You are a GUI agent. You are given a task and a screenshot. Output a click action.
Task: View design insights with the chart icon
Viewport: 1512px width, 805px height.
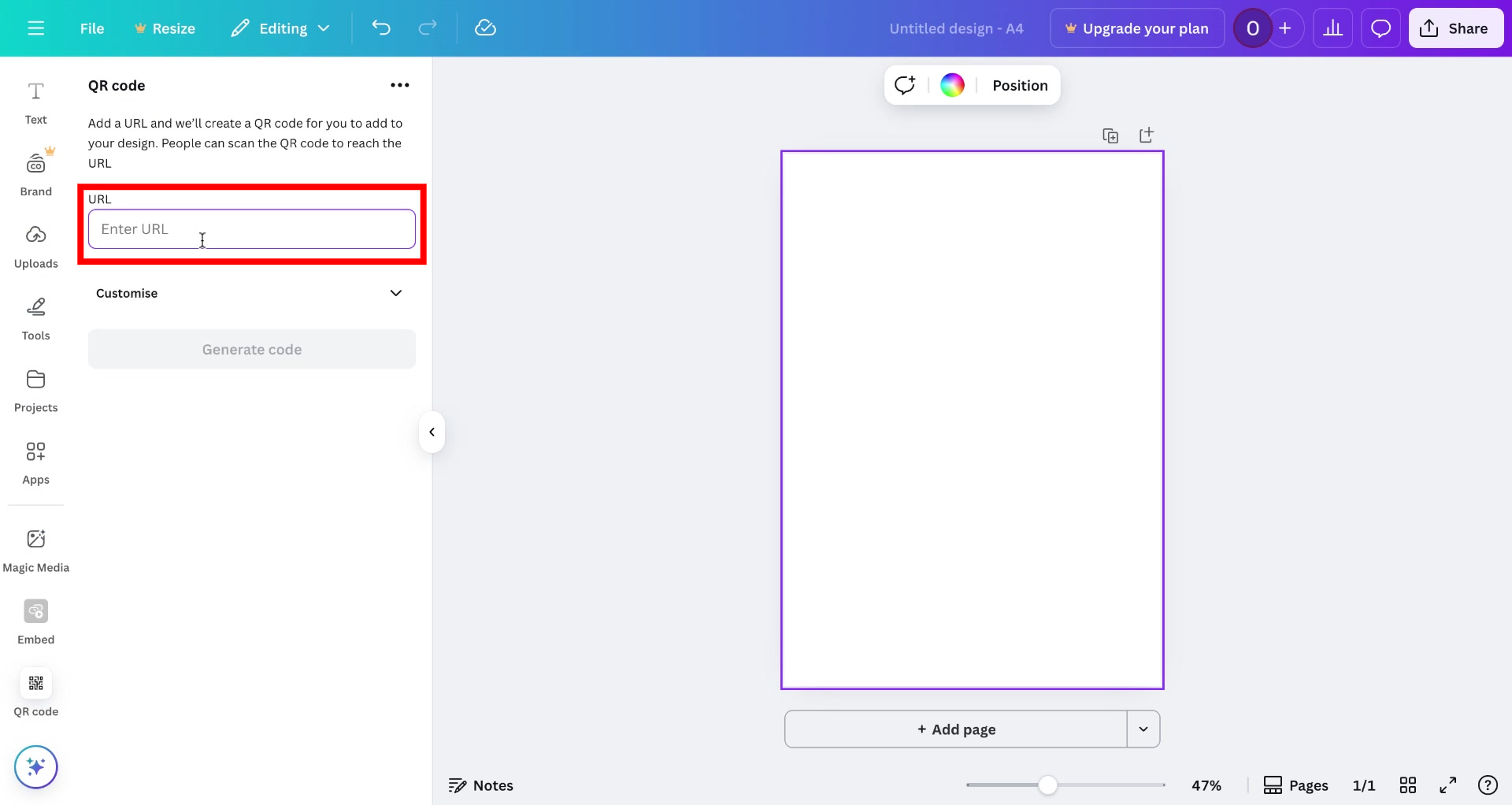coord(1333,28)
